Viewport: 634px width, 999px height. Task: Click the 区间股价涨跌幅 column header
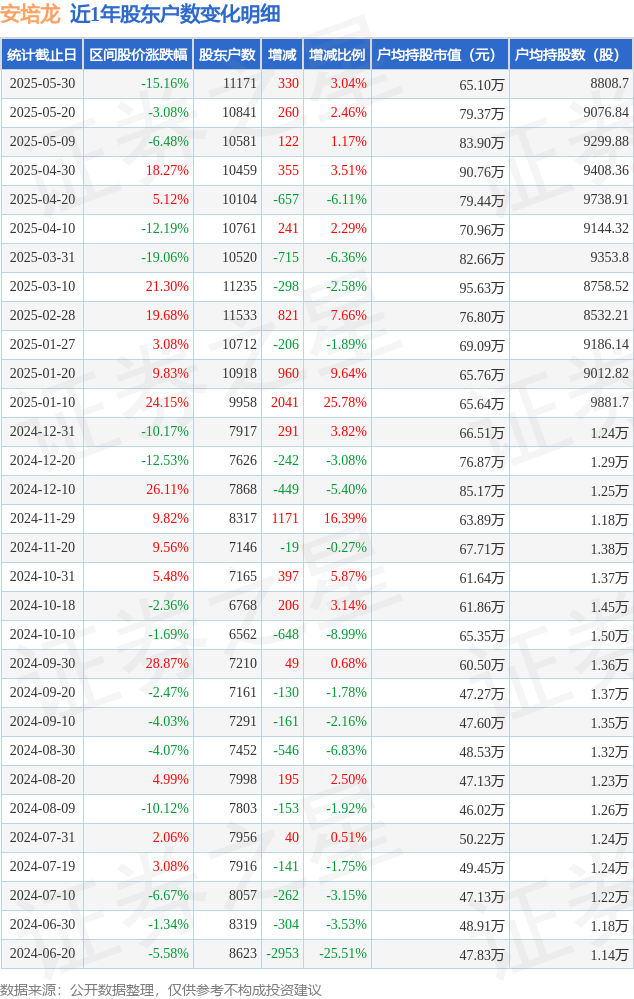pos(138,55)
